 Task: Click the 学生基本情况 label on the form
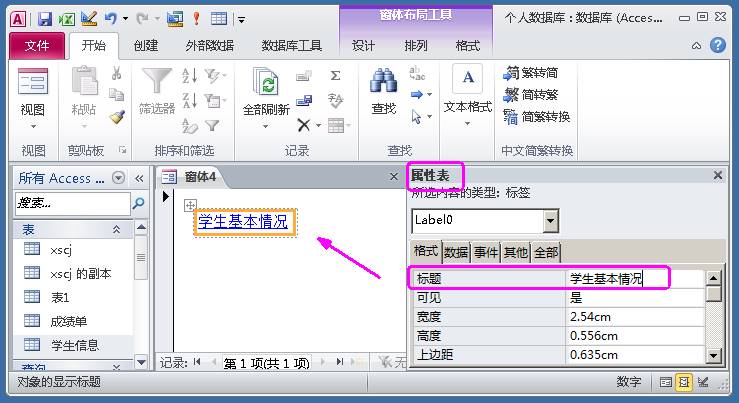pyautogui.click(x=243, y=222)
